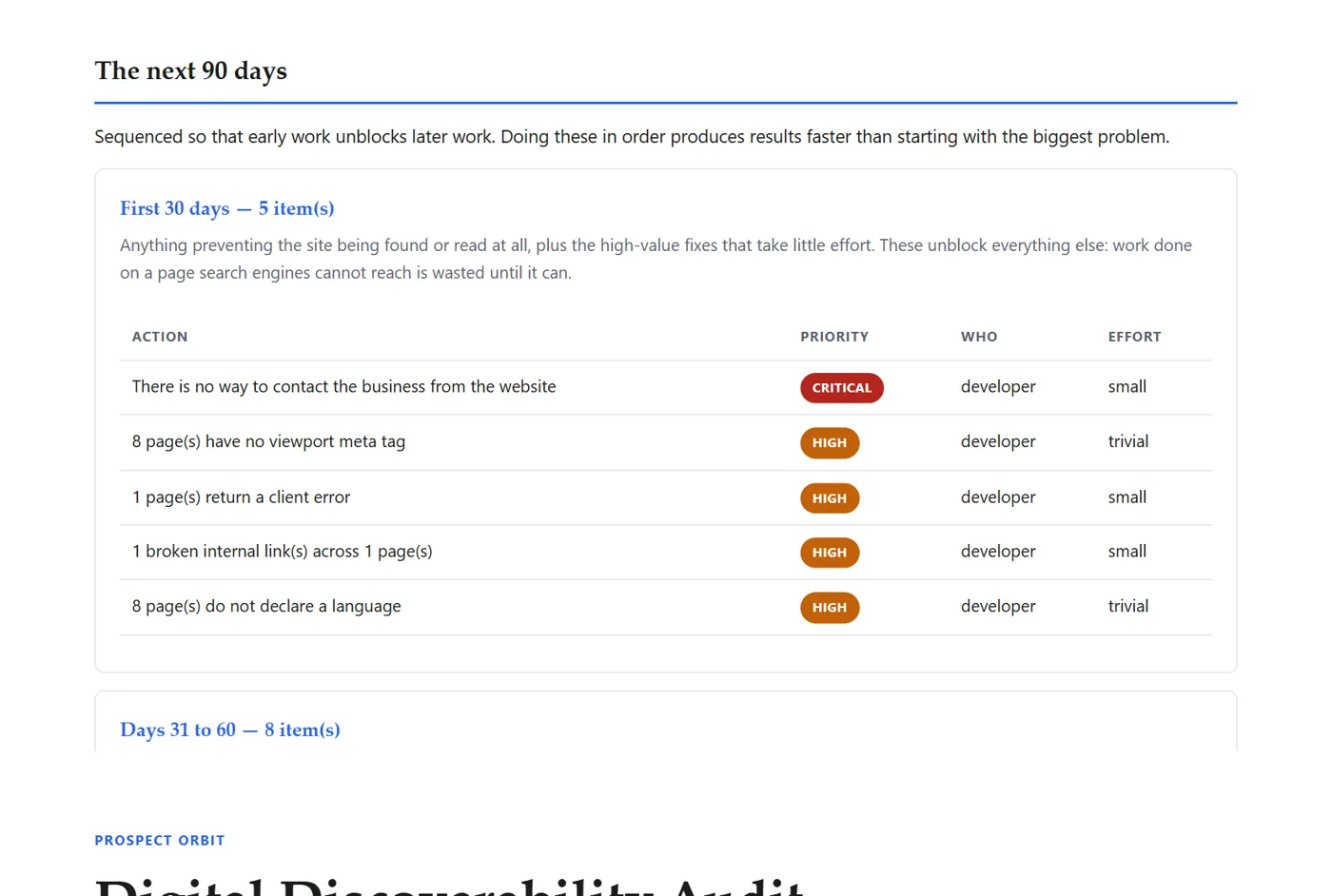Select "8 page(s) have no viewport meta tag"
Image resolution: width=1332 pixels, height=896 pixels.
pyautogui.click(x=268, y=442)
